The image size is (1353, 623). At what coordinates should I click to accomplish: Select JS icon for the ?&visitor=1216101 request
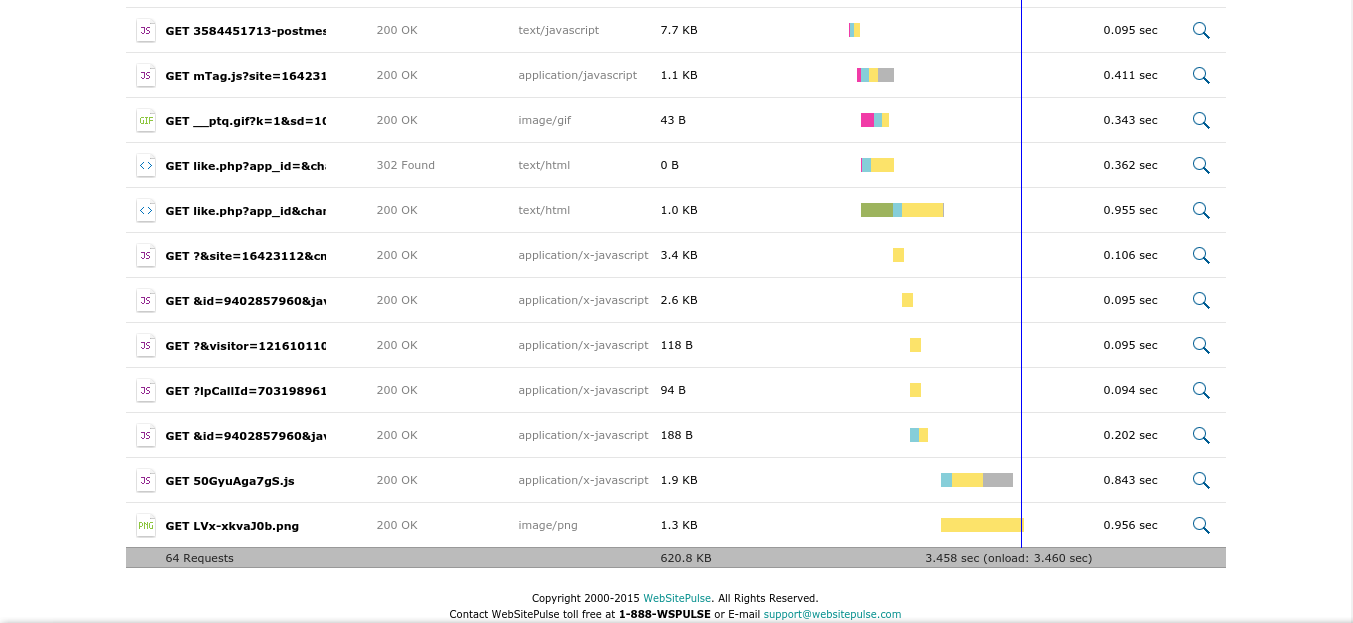tap(146, 345)
